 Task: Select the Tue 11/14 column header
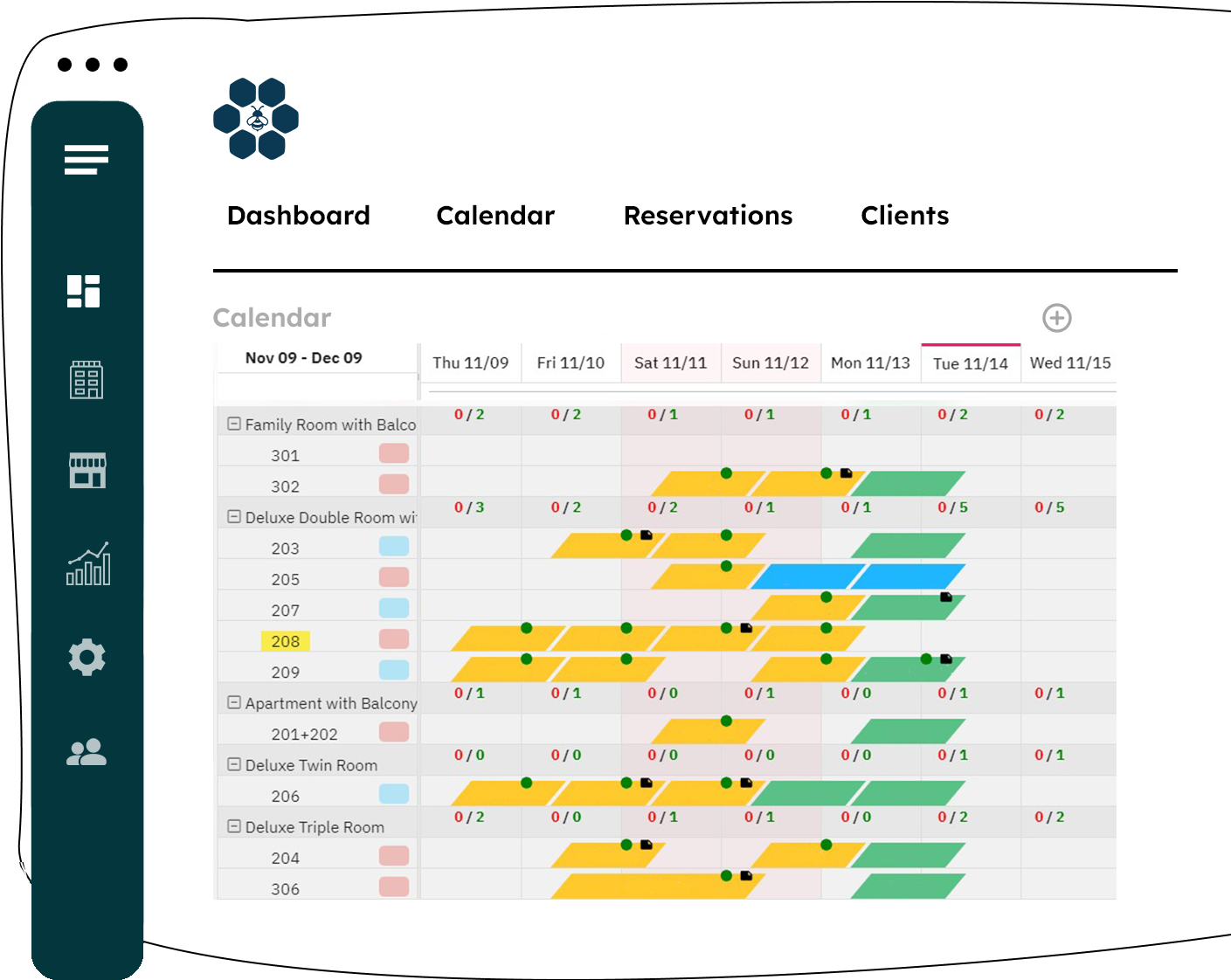point(971,362)
